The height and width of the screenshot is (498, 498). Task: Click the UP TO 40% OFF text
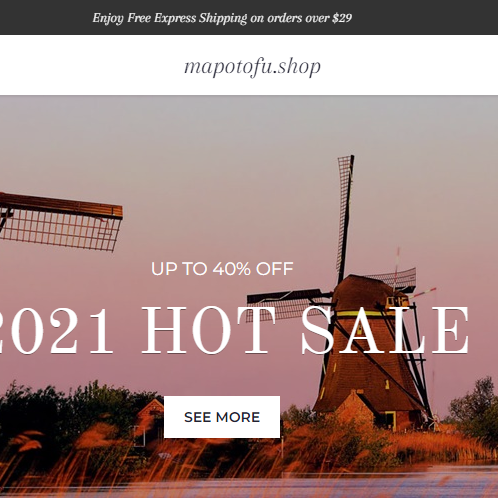click(x=222, y=269)
